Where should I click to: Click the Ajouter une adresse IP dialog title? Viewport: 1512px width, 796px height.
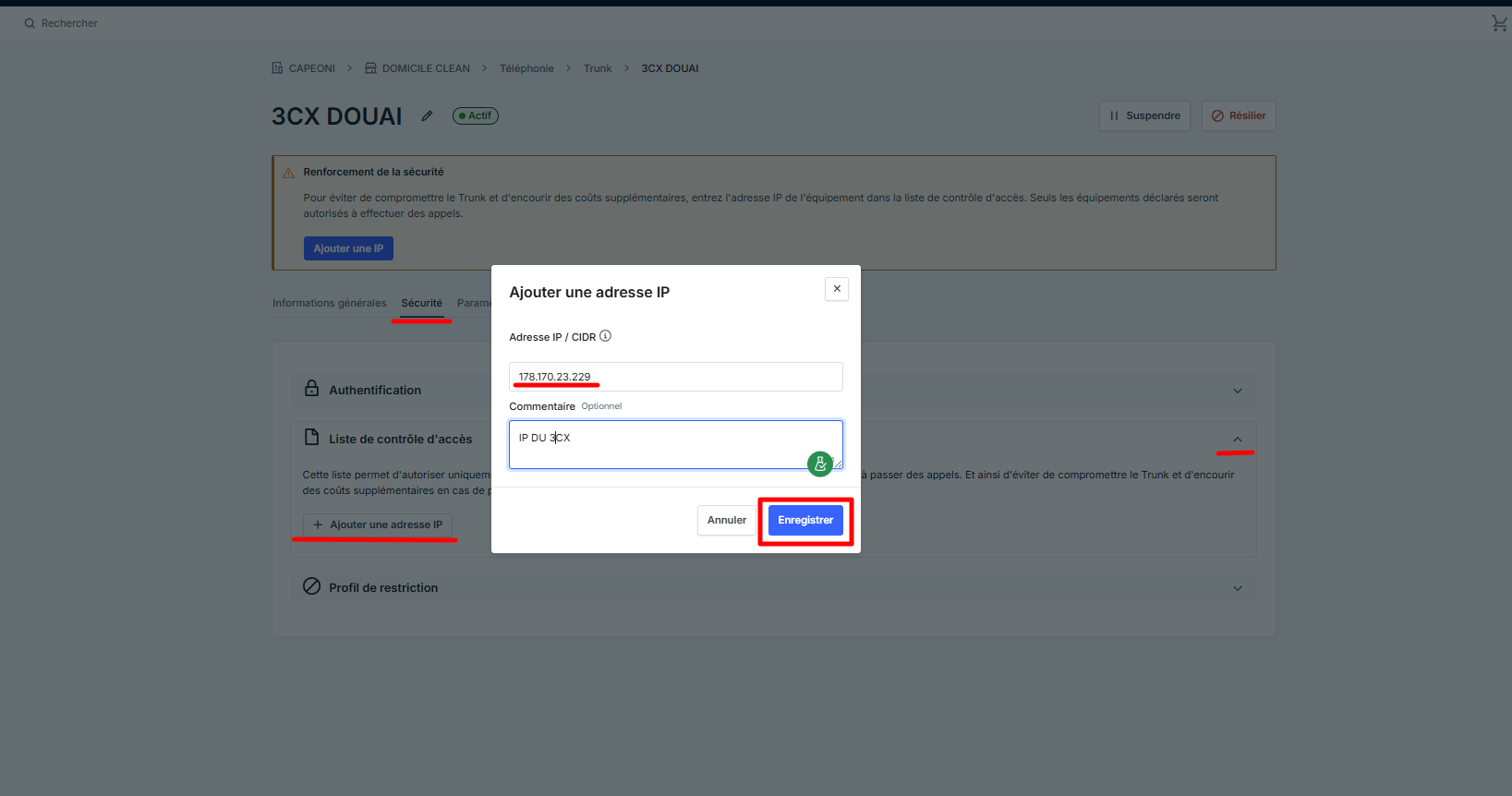tap(589, 292)
